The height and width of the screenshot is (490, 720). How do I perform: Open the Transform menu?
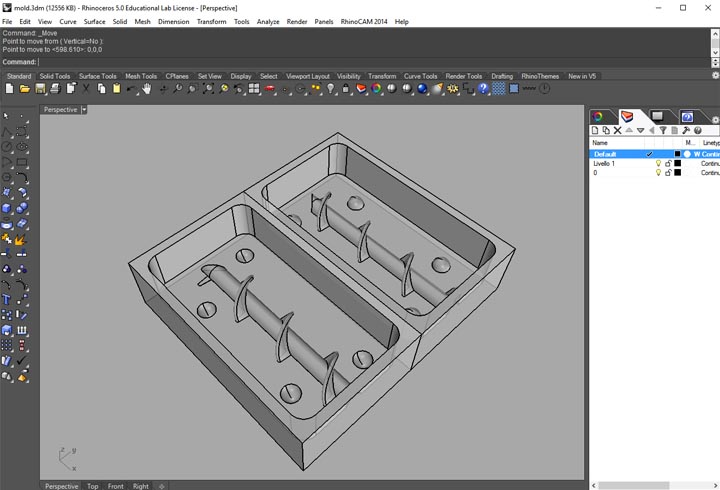tap(212, 22)
